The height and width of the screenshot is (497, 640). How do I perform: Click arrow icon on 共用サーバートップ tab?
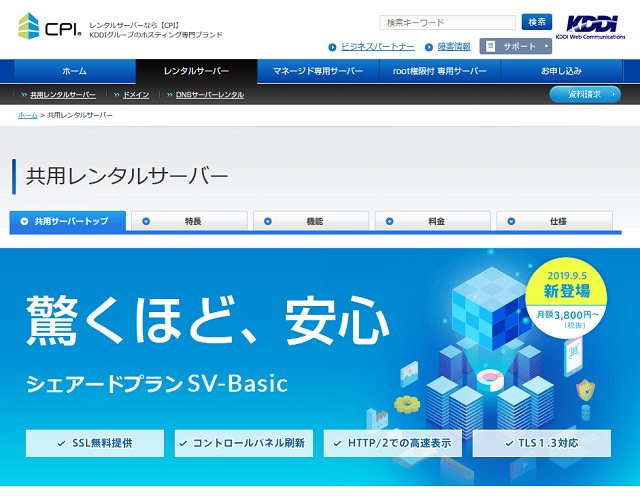point(24,222)
